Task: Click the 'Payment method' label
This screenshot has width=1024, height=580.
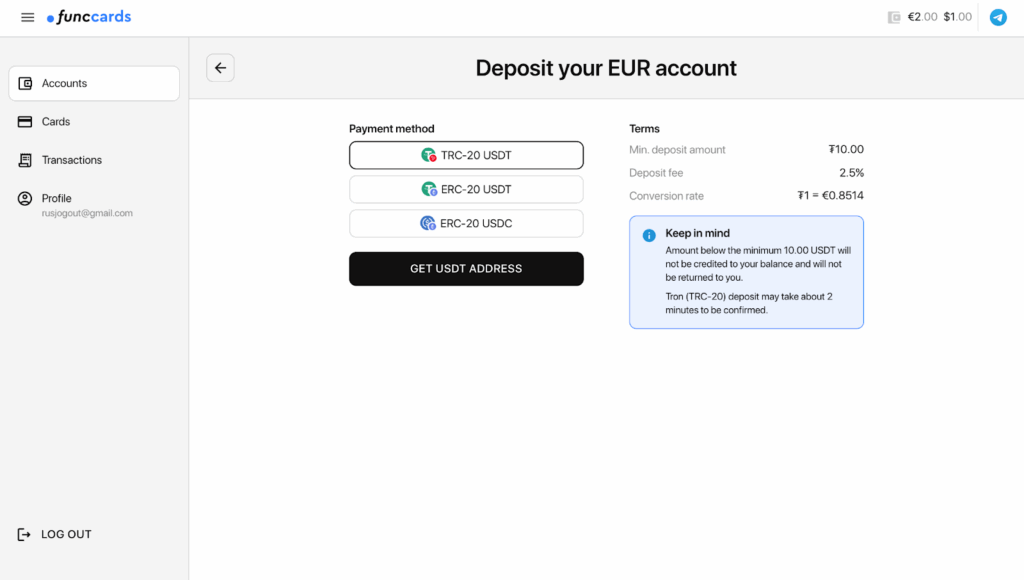Action: point(392,129)
